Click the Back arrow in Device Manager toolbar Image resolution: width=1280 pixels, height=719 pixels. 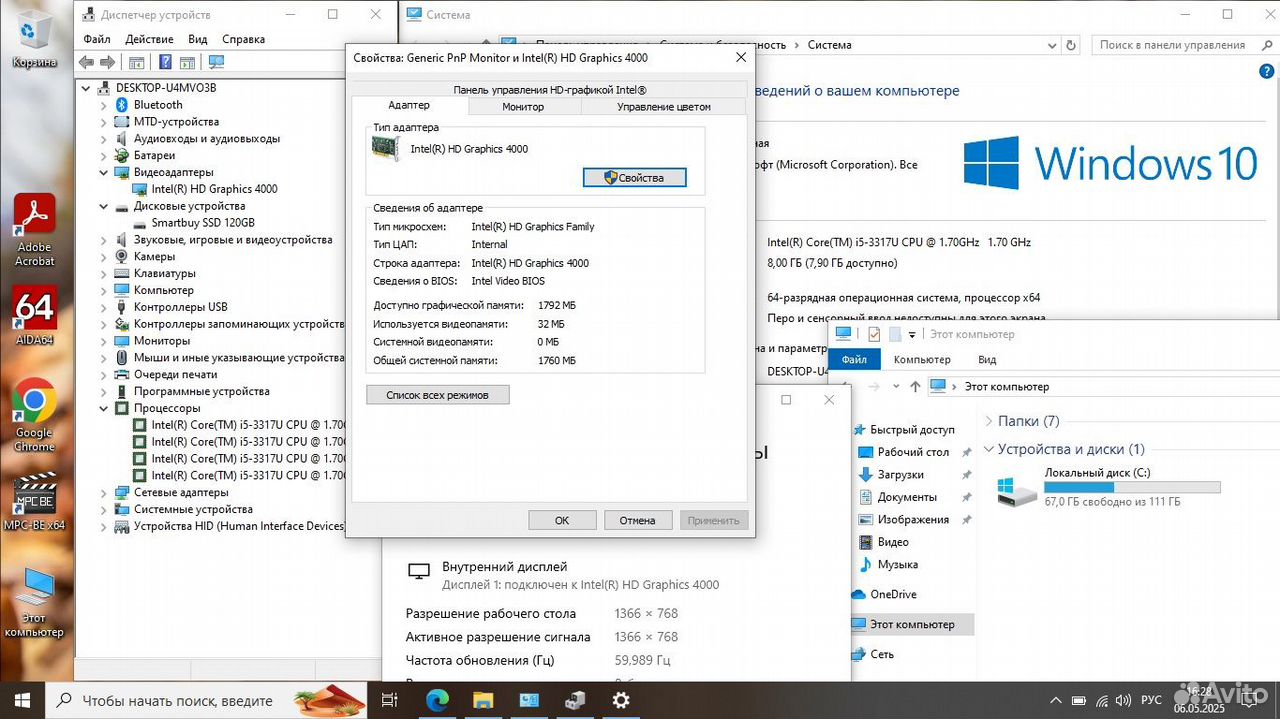[86, 62]
